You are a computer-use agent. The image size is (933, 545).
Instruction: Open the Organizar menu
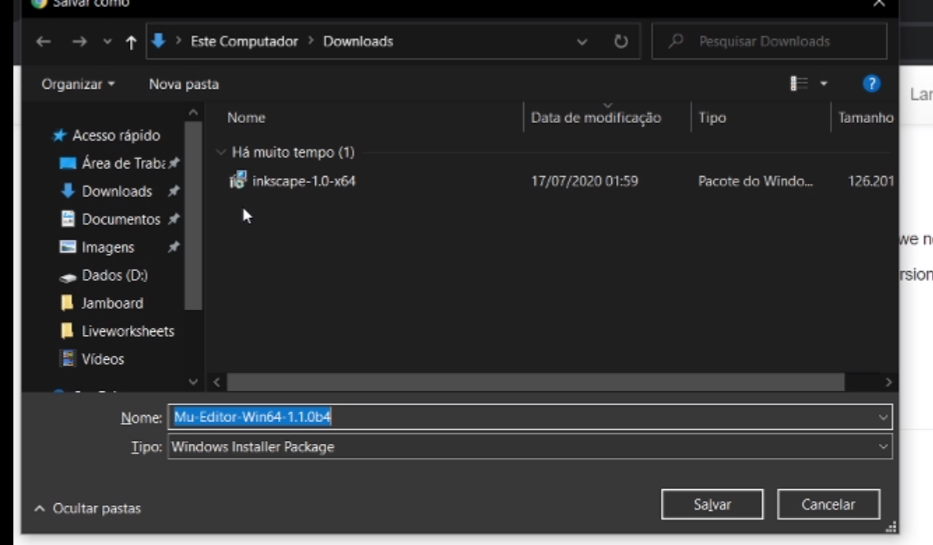(78, 84)
